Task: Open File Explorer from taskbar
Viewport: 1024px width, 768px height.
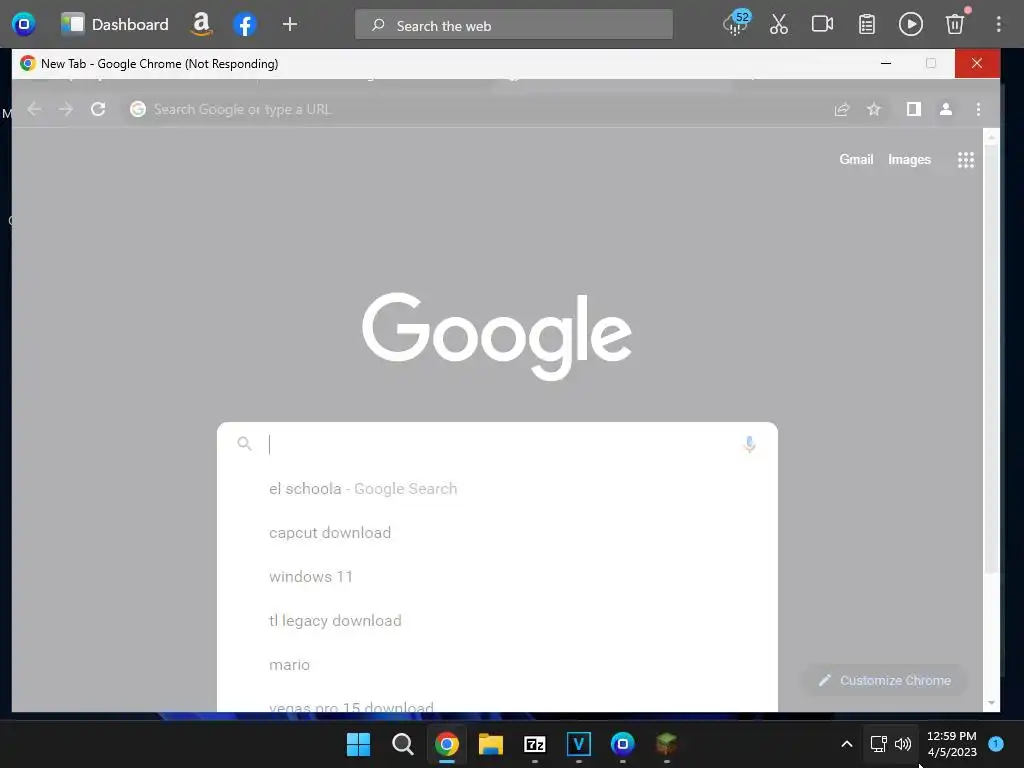Action: point(490,744)
